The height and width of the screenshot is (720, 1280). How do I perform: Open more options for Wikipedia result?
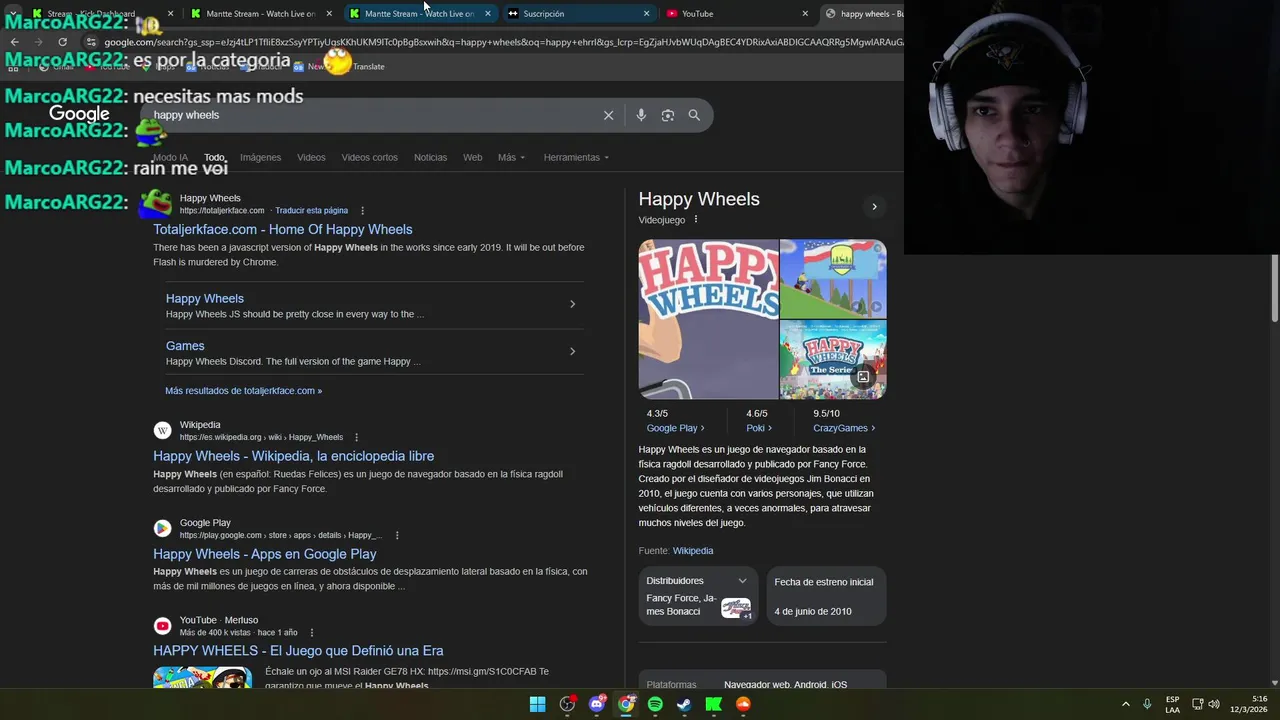(356, 437)
